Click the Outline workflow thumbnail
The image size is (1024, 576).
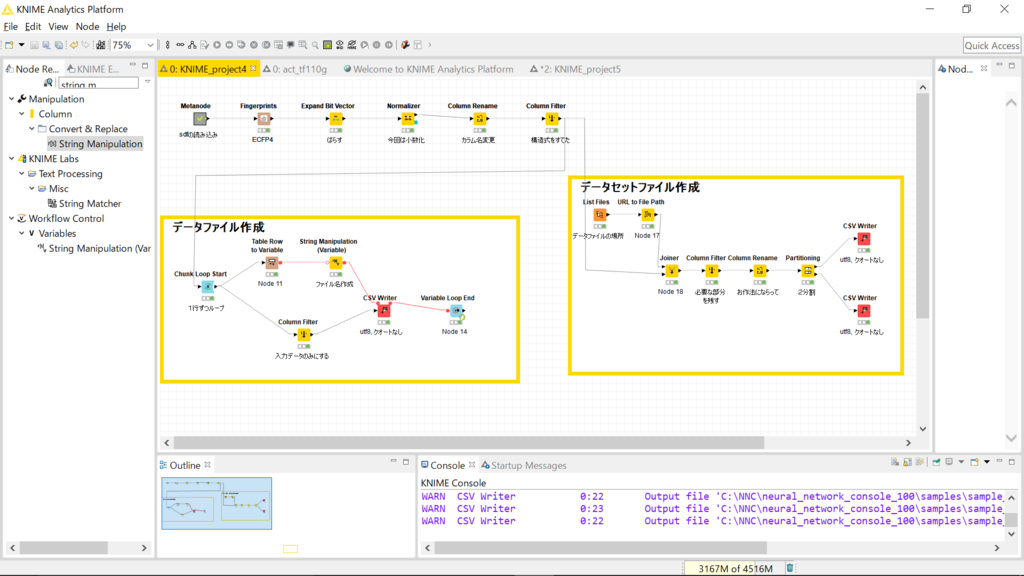(217, 503)
